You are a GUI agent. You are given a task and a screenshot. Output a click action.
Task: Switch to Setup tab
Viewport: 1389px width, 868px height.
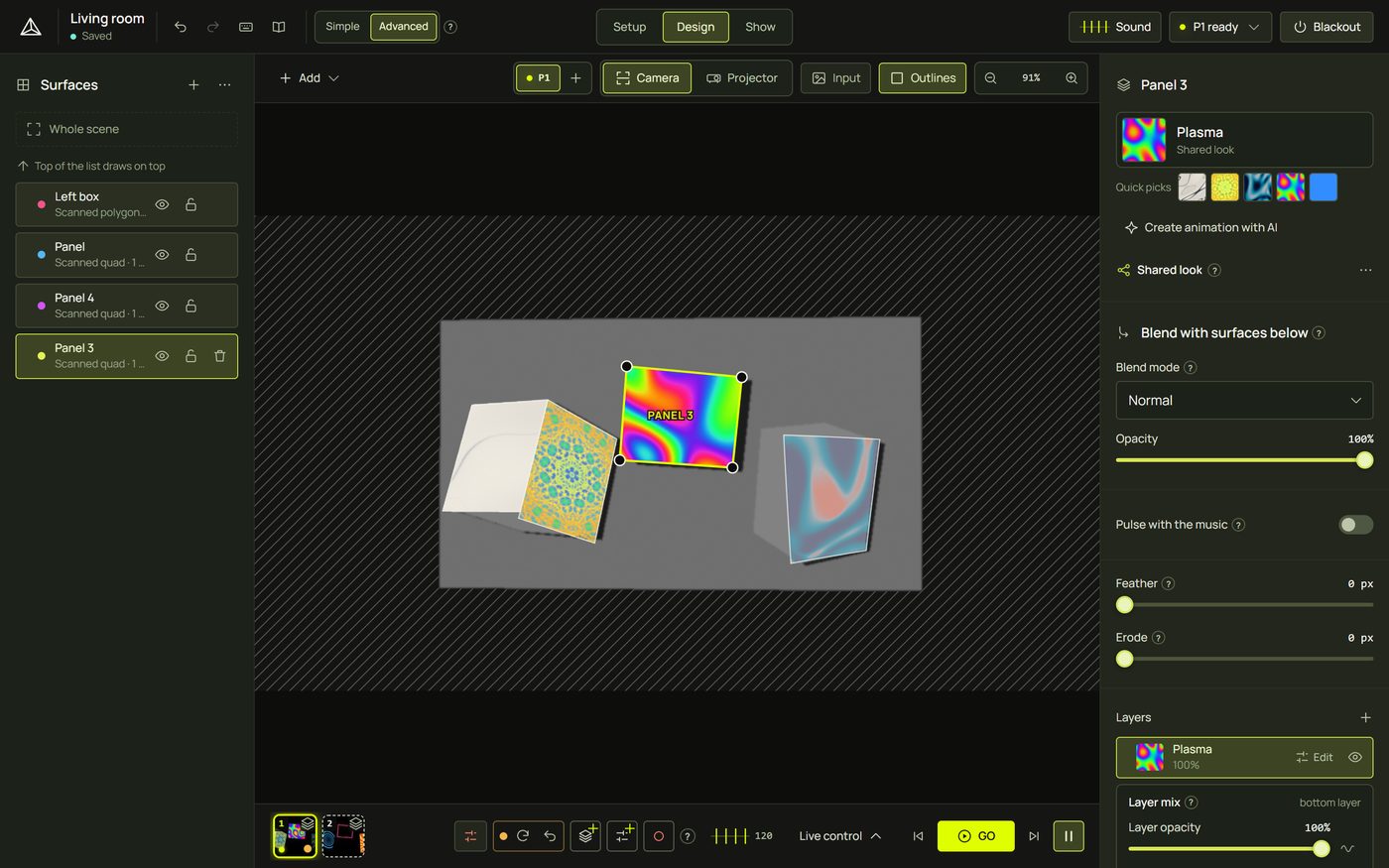coord(630,27)
